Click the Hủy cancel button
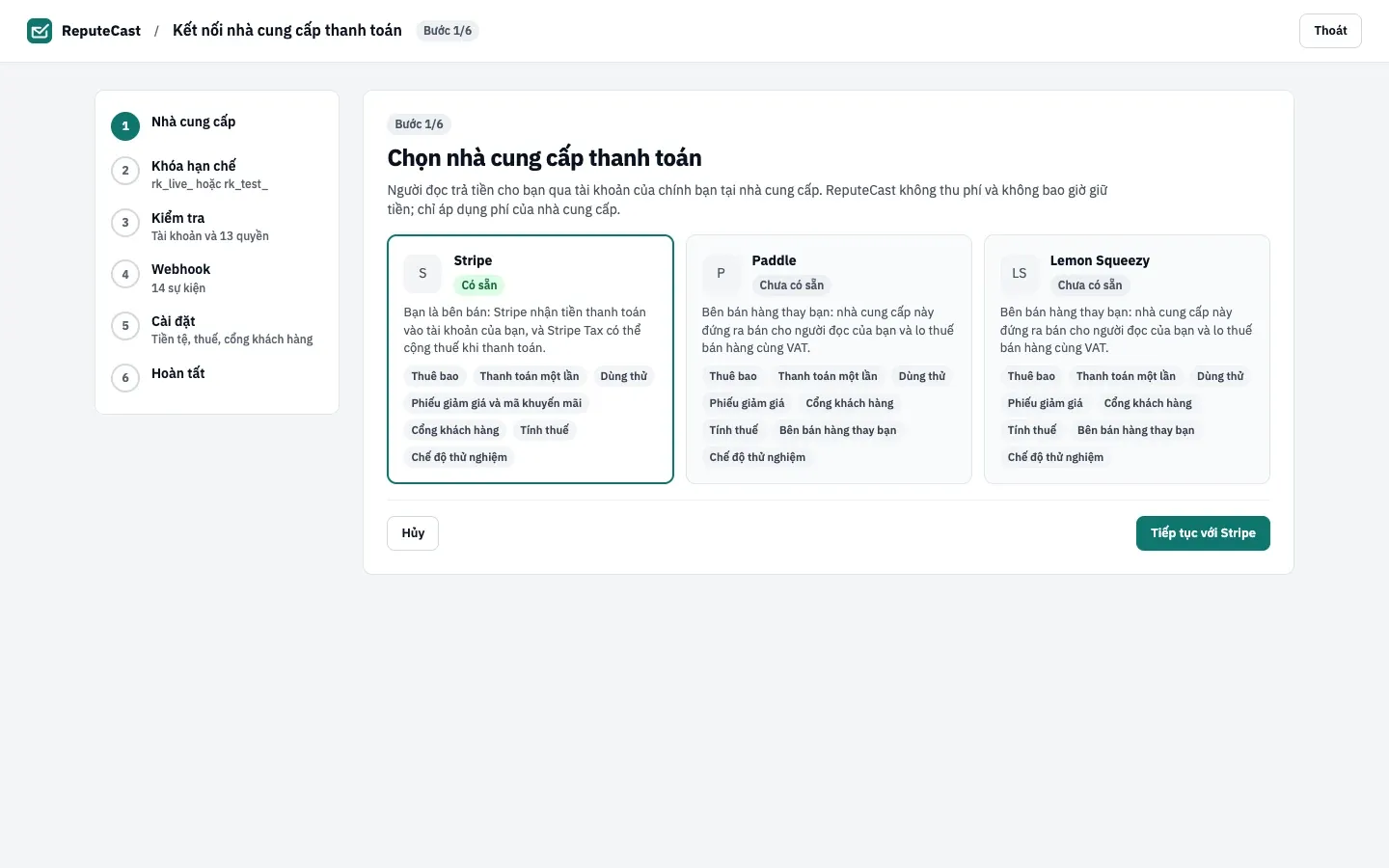Image resolution: width=1389 pixels, height=868 pixels. 413,533
